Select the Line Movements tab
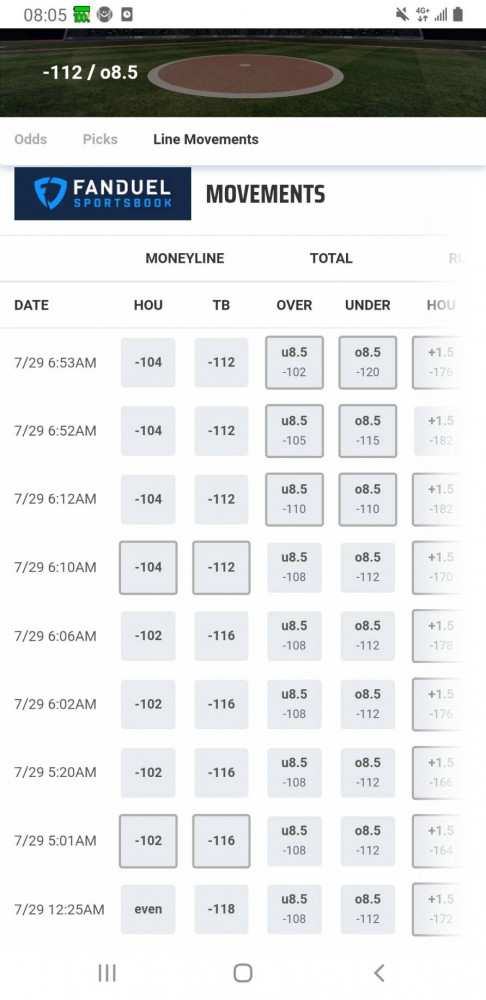Viewport: 486px width, 1000px height. (x=205, y=139)
